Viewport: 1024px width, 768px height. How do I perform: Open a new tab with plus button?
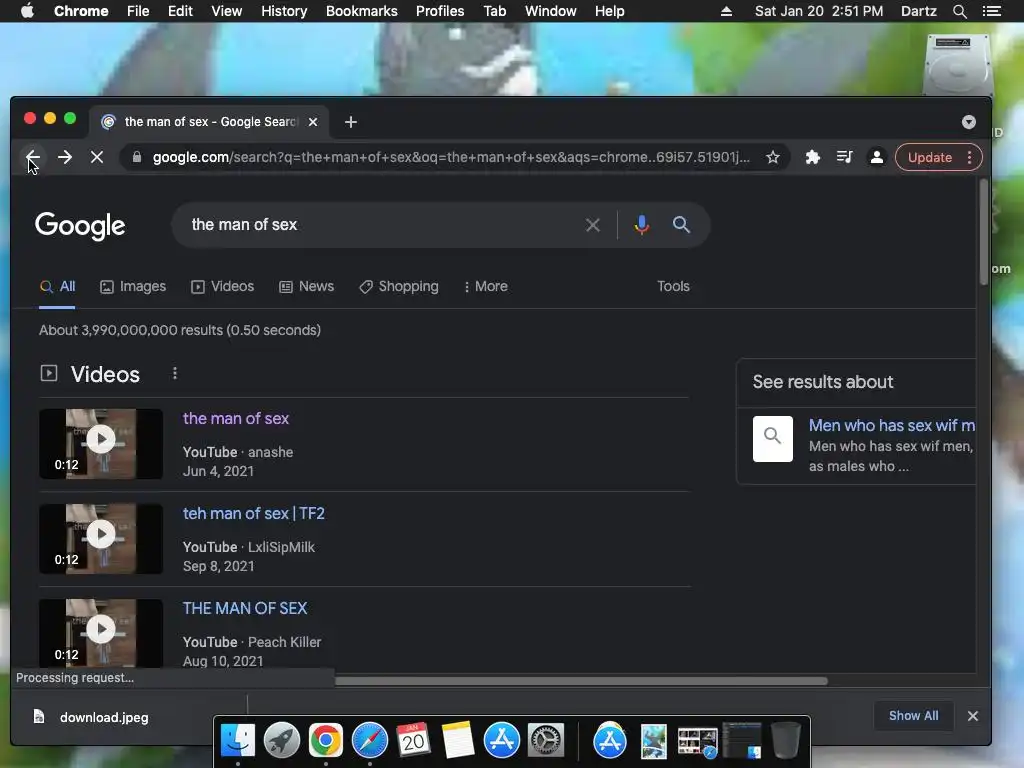pyautogui.click(x=351, y=122)
